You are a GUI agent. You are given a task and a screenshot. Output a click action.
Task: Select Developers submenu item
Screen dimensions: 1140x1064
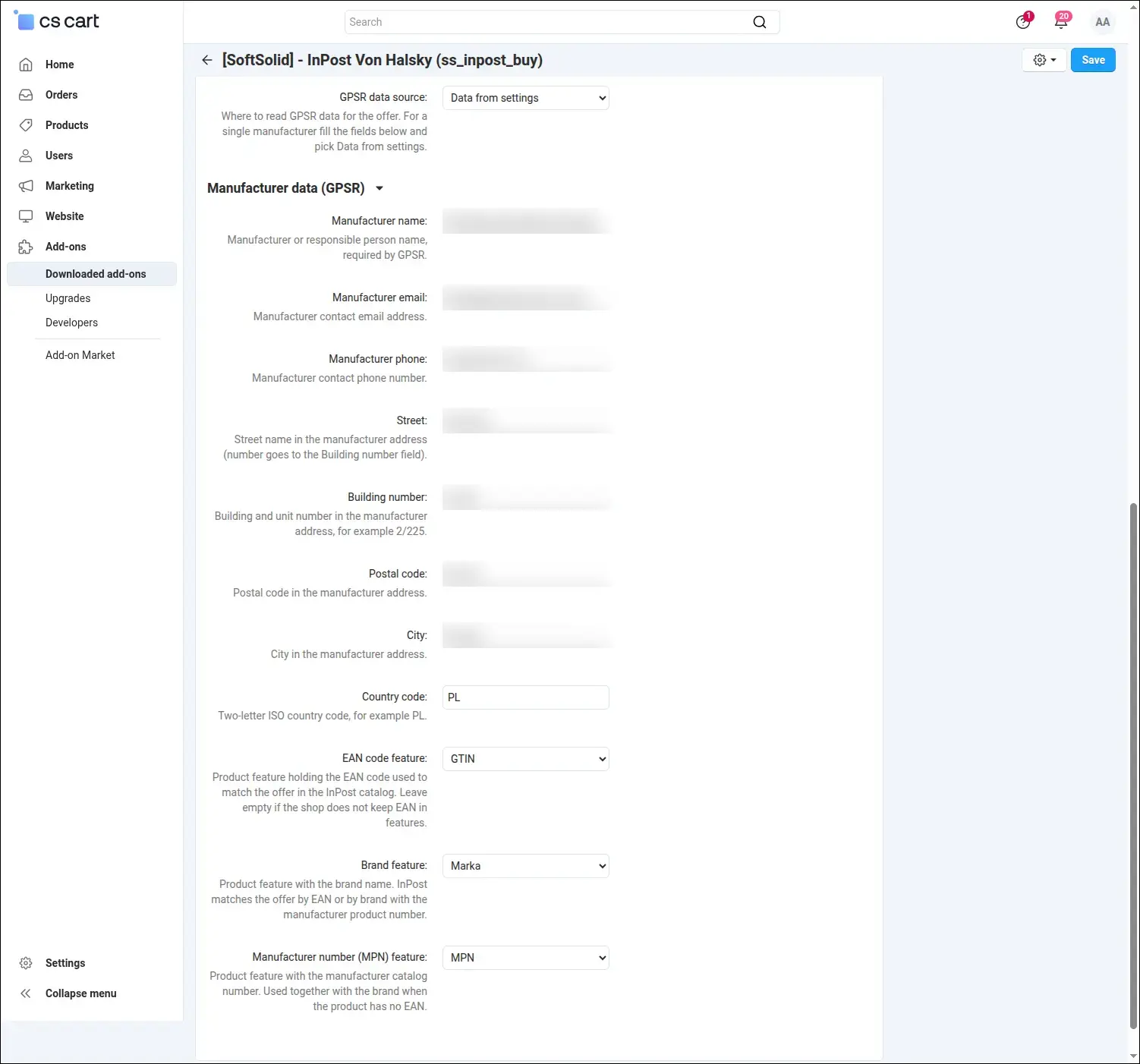[71, 323]
